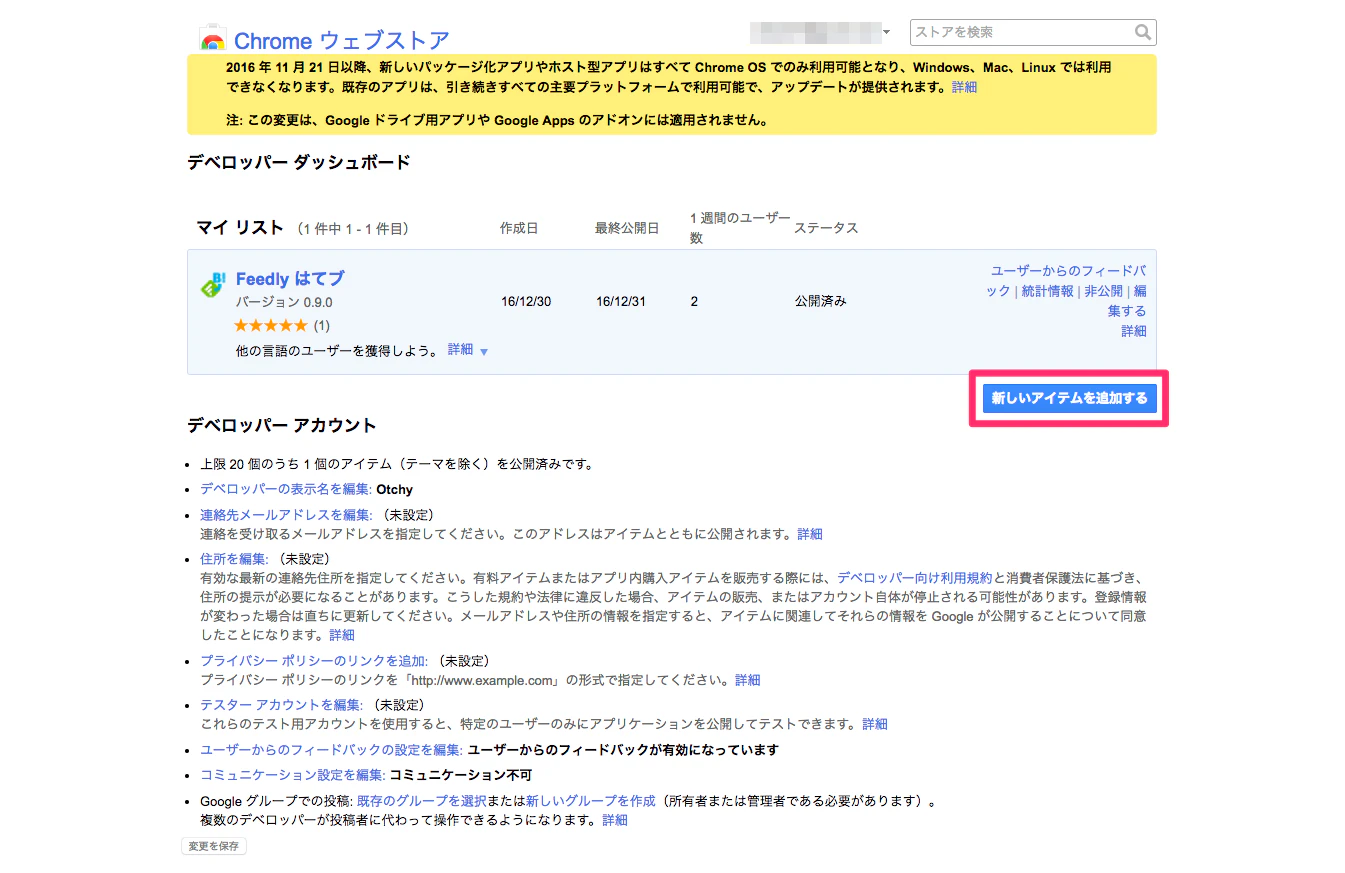Click 詳細 link after tester account description

pyautogui.click(x=874, y=724)
